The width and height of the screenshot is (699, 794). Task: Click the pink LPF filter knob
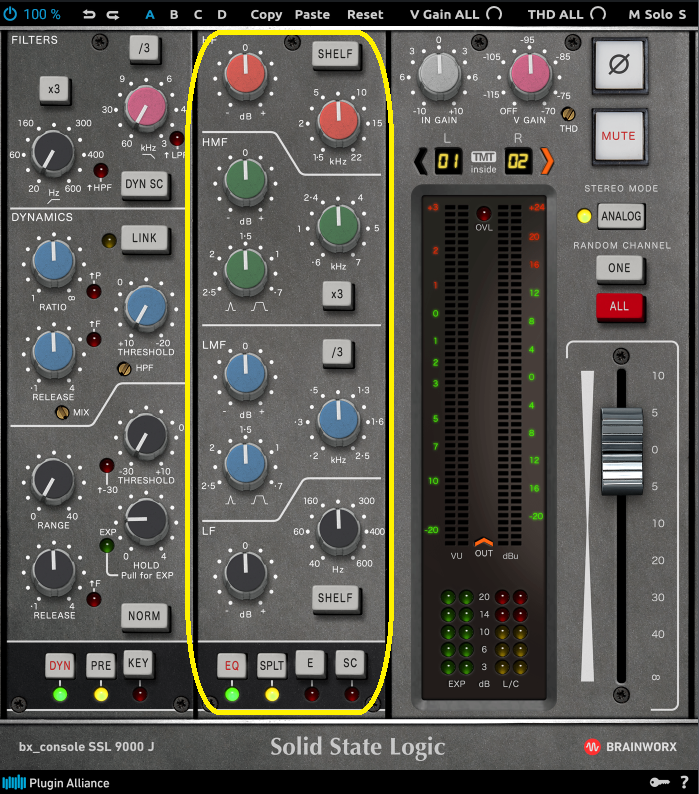pos(145,107)
